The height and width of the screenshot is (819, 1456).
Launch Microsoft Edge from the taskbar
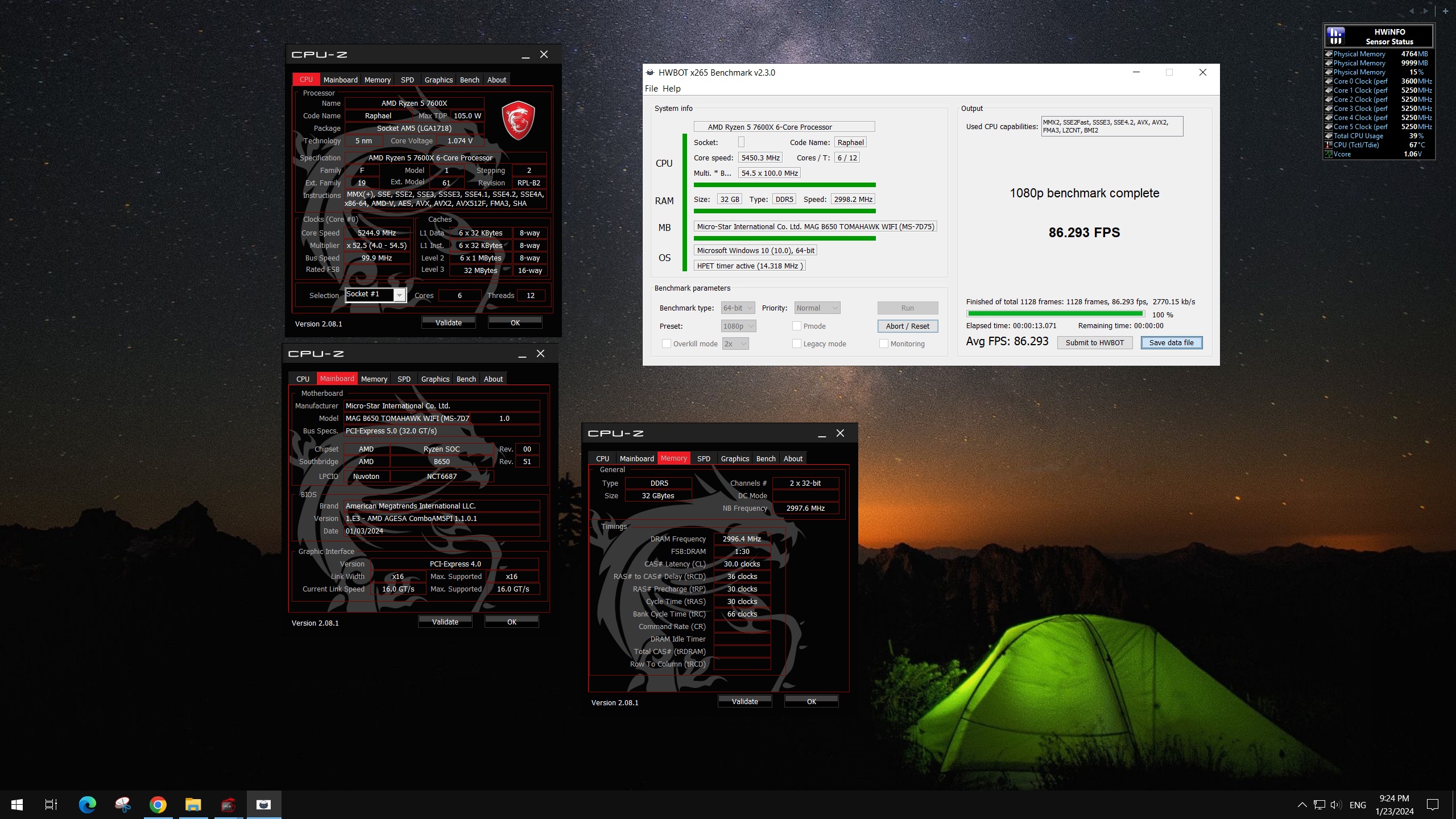(87, 805)
